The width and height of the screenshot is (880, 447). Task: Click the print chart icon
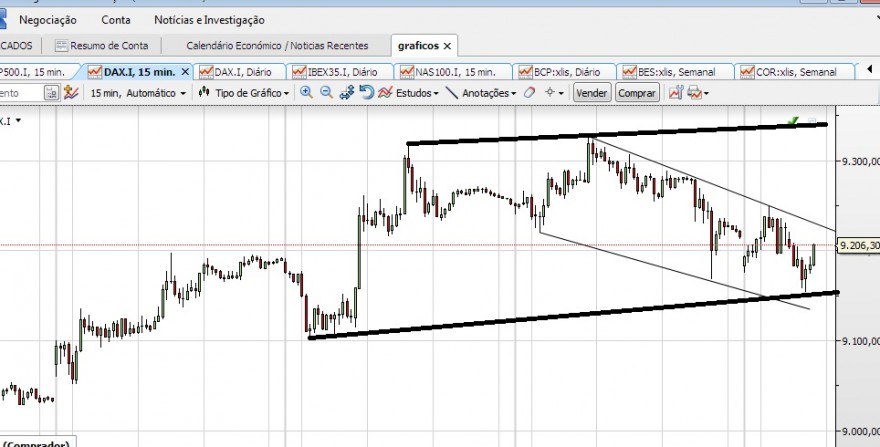tap(694, 93)
